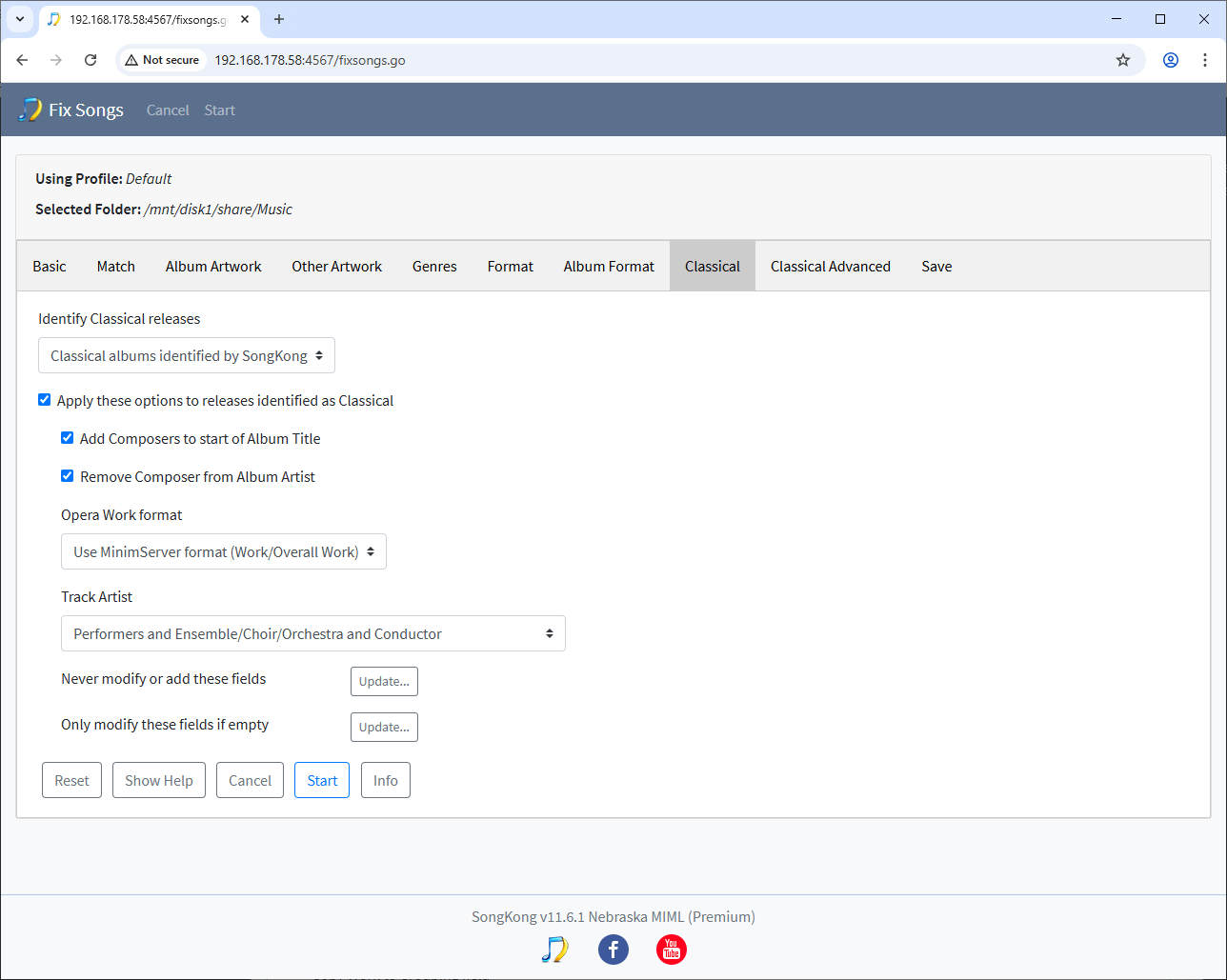The image size is (1227, 980).
Task: Switch to the Format tab
Action: click(511, 267)
